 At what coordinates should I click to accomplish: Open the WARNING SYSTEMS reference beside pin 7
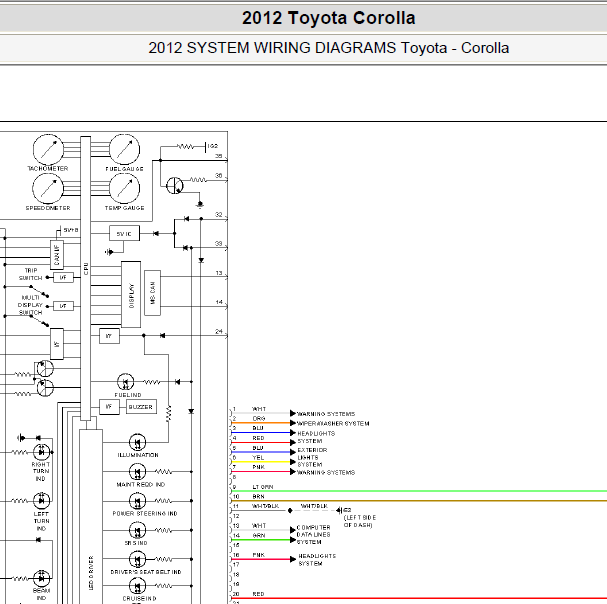(x=326, y=472)
